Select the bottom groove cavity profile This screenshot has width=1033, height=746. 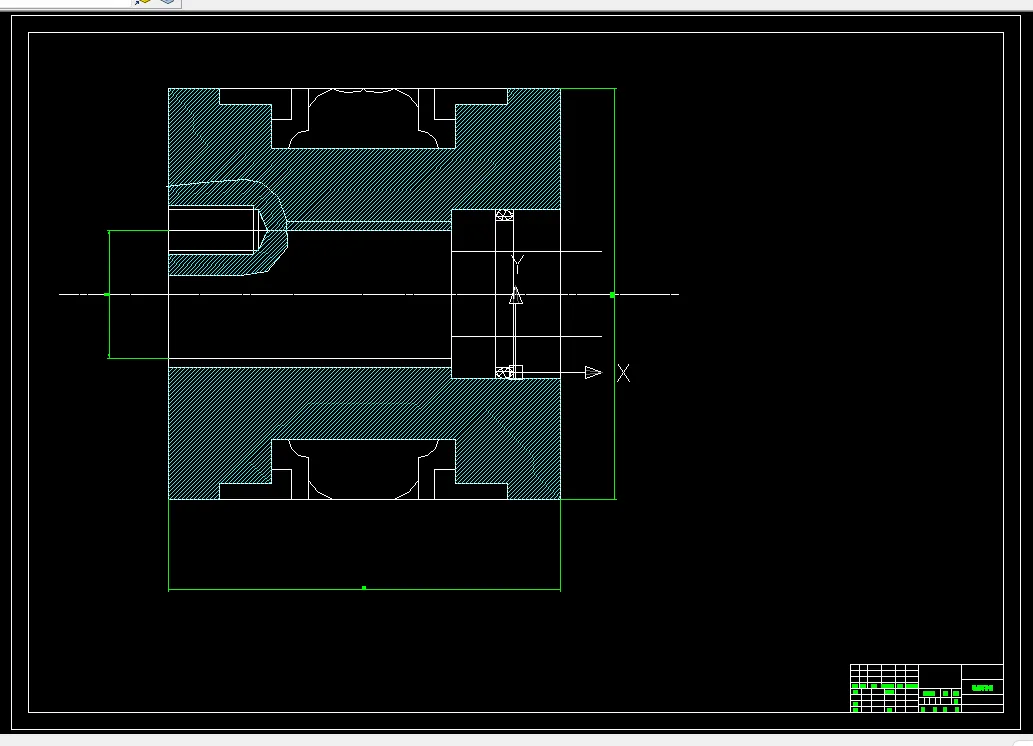point(364,469)
